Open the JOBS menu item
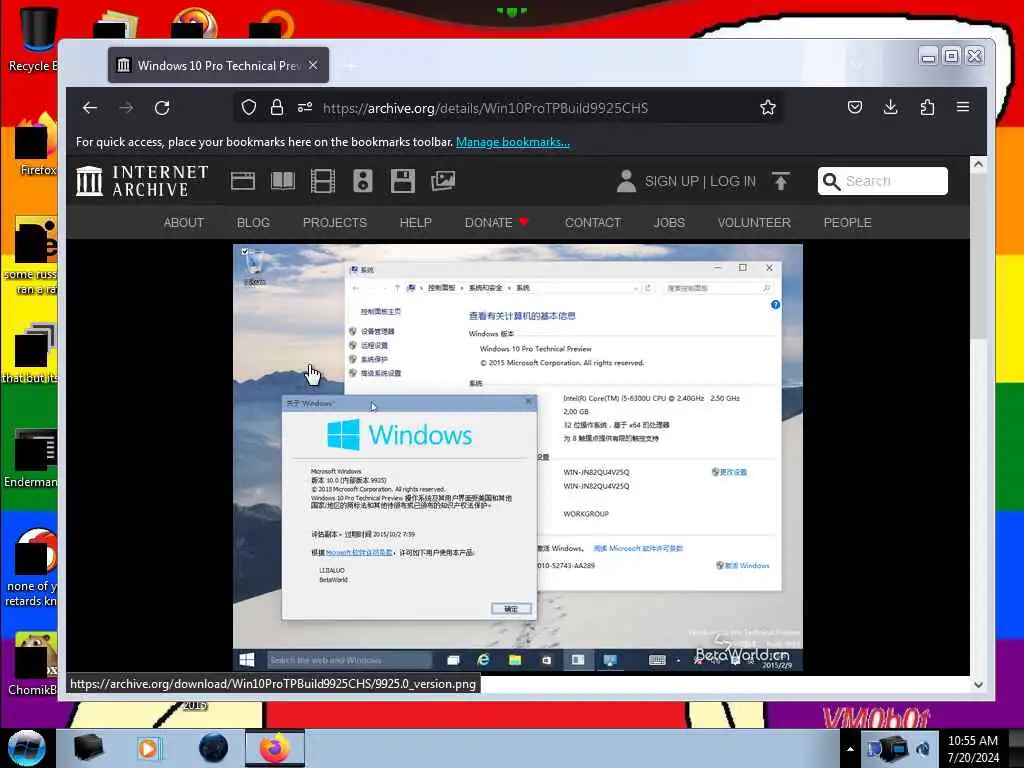The height and width of the screenshot is (768, 1024). pyautogui.click(x=669, y=223)
